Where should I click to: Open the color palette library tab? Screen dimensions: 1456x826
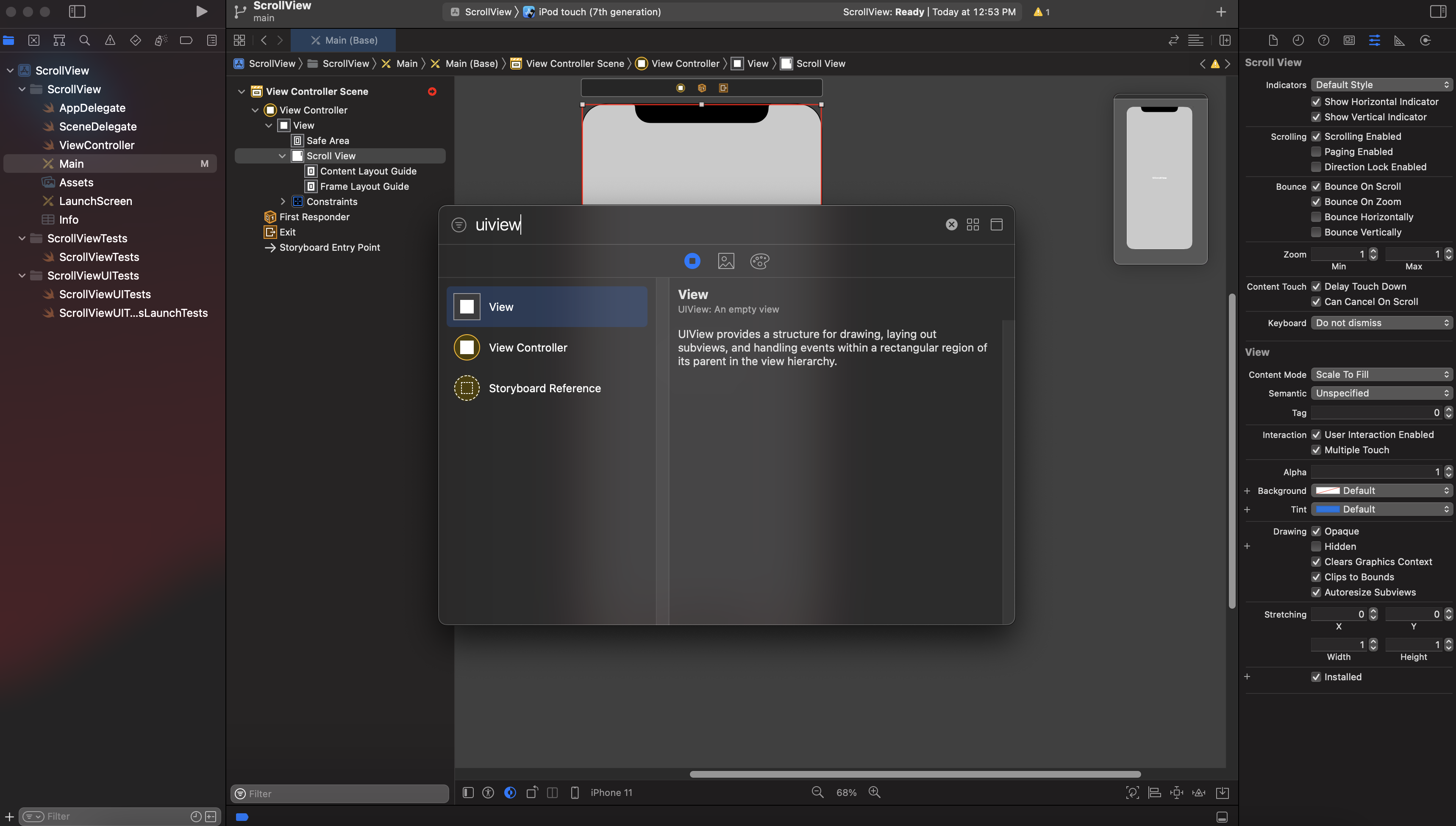point(759,261)
